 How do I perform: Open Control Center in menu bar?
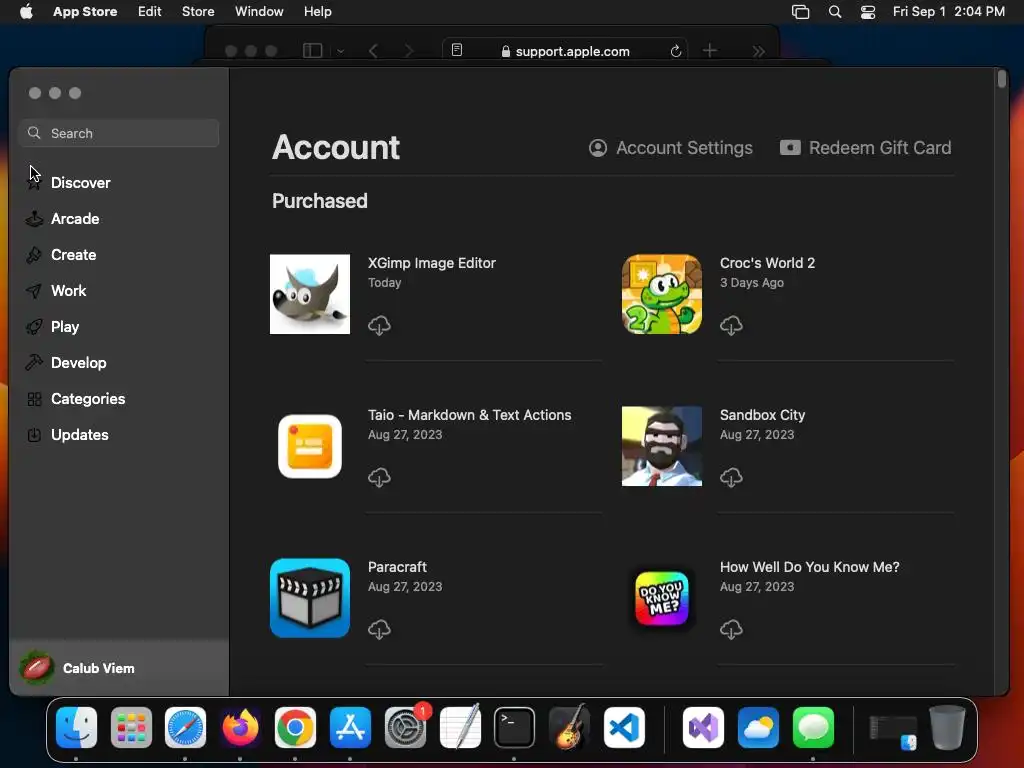coord(868,12)
